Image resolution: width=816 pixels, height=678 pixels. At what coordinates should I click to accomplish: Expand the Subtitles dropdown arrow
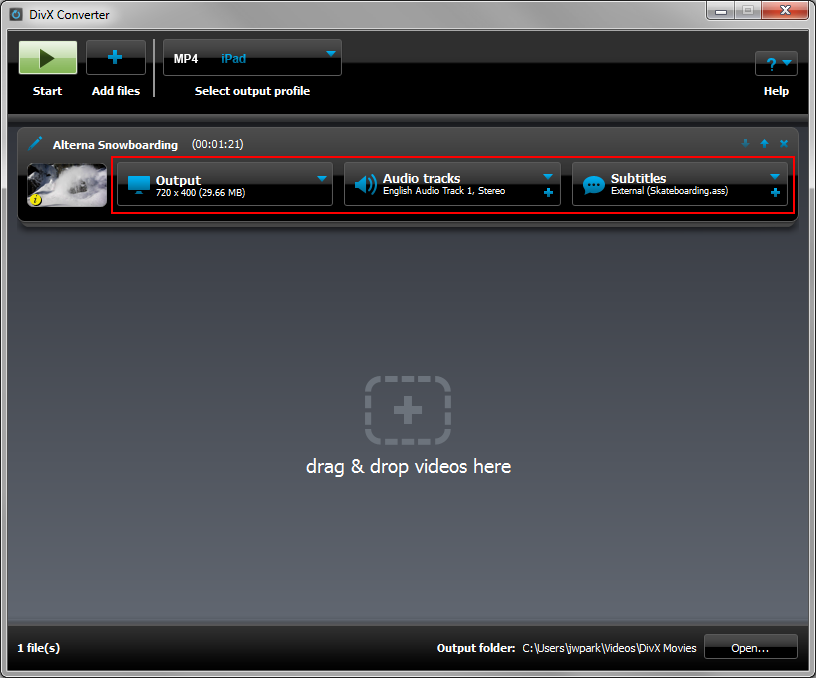coord(775,177)
